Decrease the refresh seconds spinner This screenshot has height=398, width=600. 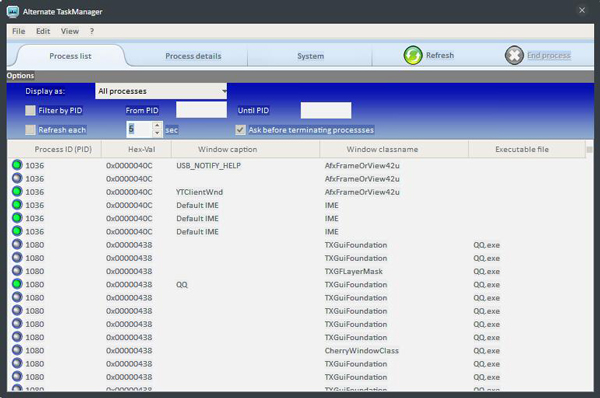(157, 133)
